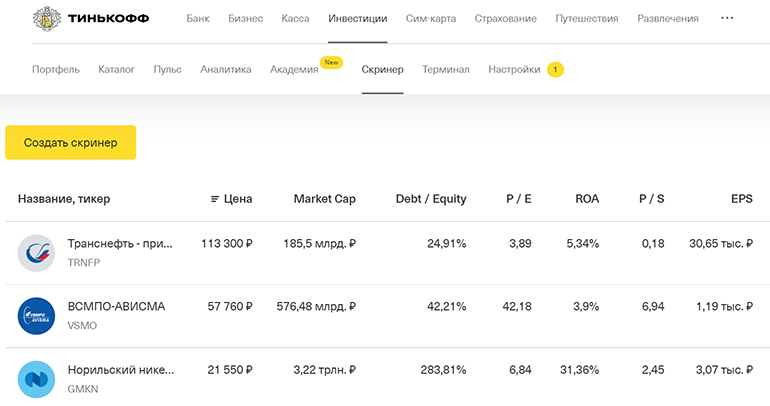Click ROA value 3,9%
The width and height of the screenshot is (770, 406).
pos(586,306)
